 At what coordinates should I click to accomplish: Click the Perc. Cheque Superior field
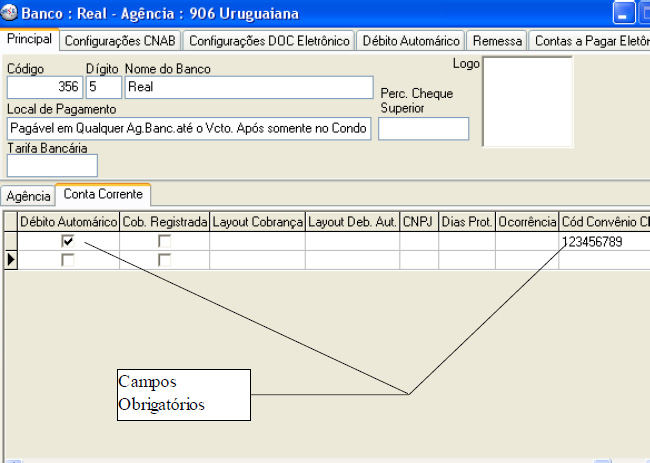[423, 128]
